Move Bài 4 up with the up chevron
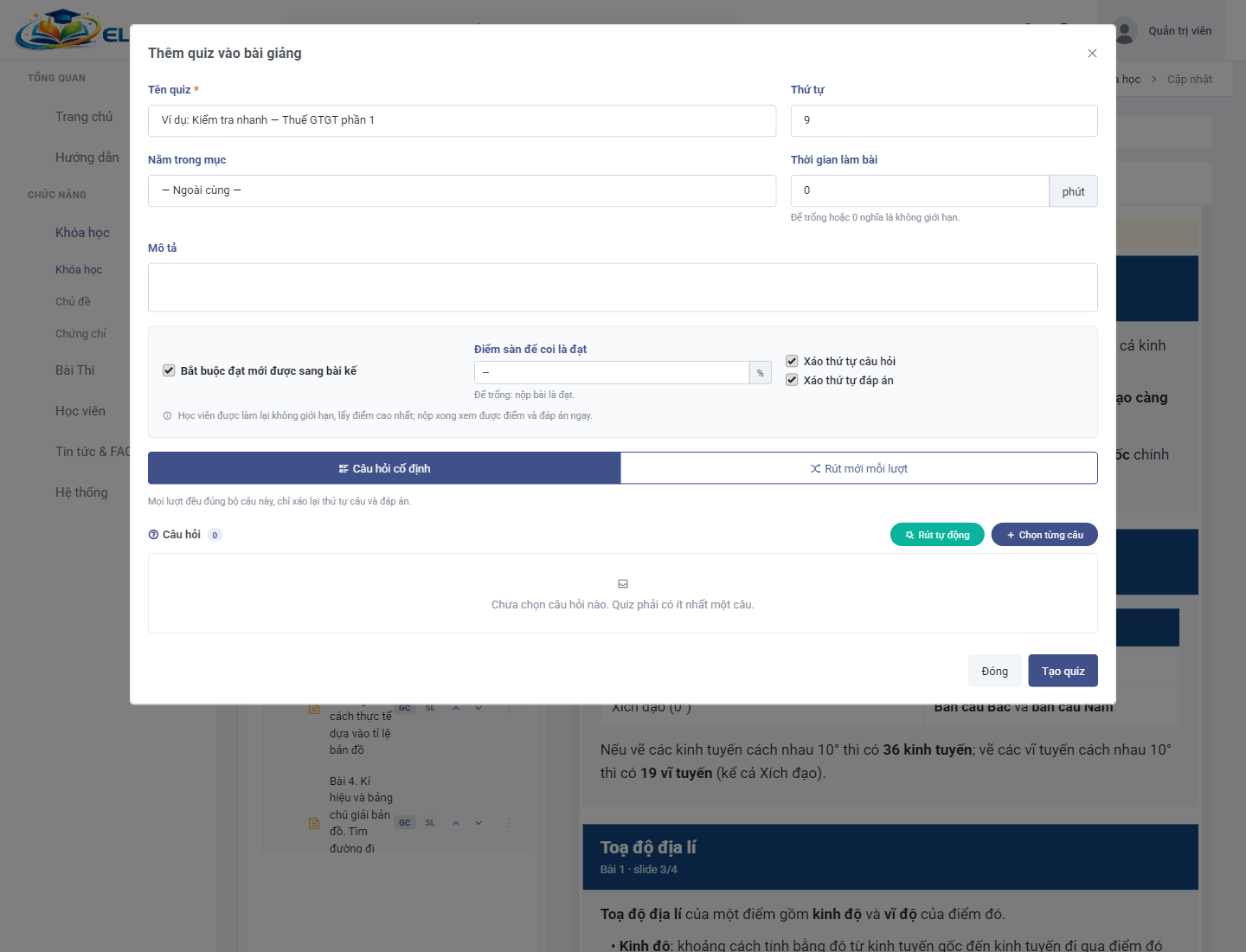This screenshot has height=952, width=1246. pos(456,823)
